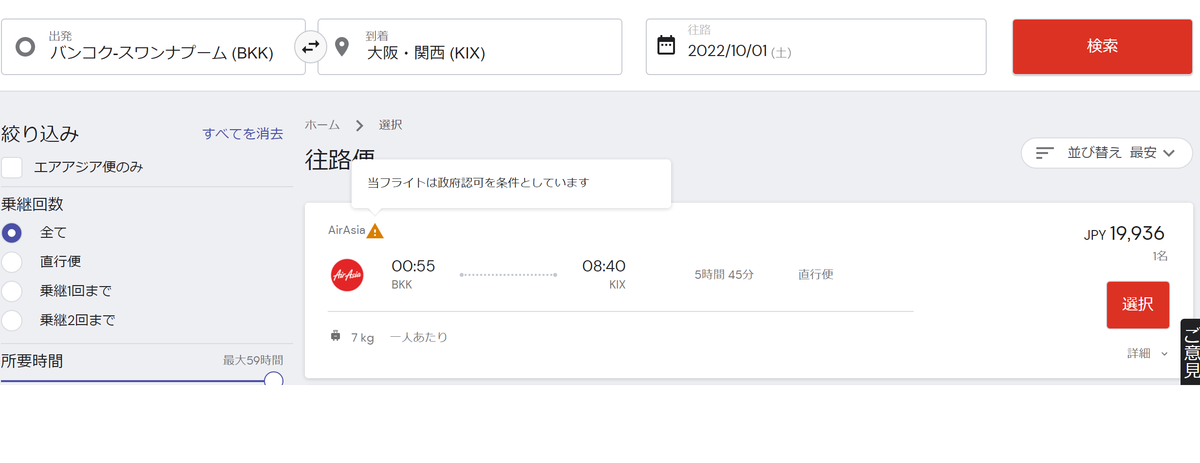The width and height of the screenshot is (1200, 463).
Task: Open the 往路 date picker field
Action: pyautogui.click(x=816, y=46)
